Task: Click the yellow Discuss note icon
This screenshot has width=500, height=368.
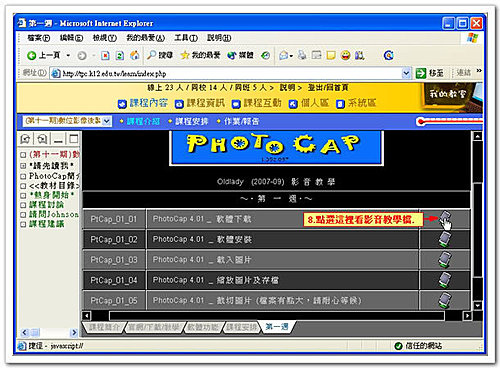Action: (x=331, y=55)
